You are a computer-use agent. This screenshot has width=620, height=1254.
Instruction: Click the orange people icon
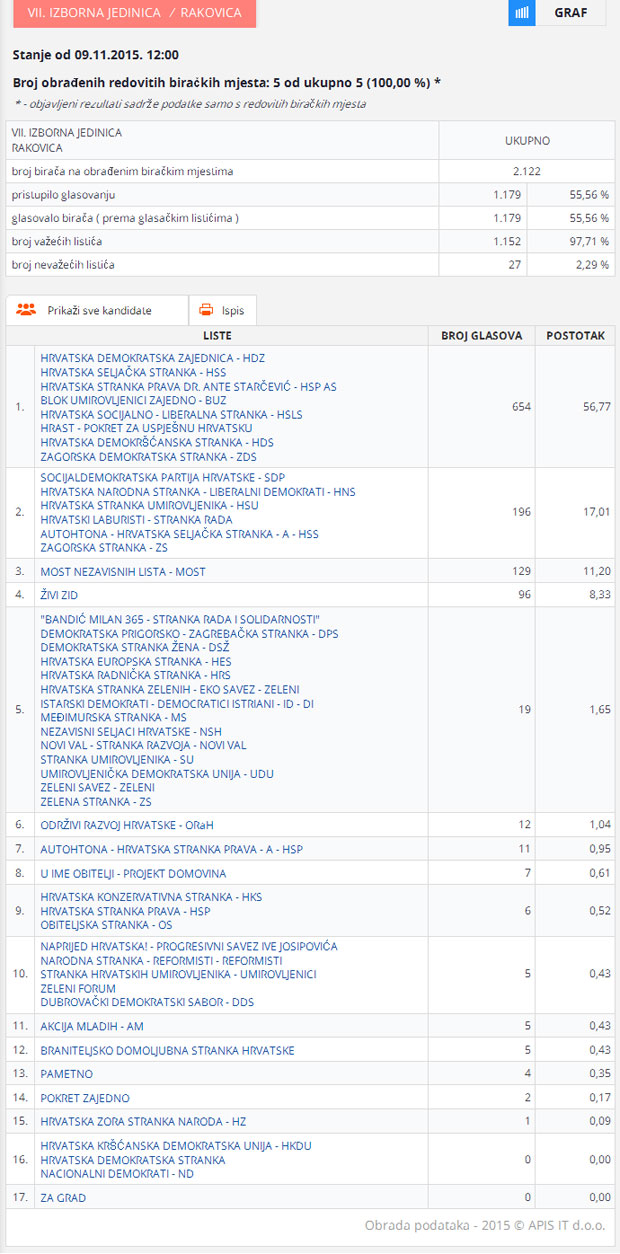[26, 310]
